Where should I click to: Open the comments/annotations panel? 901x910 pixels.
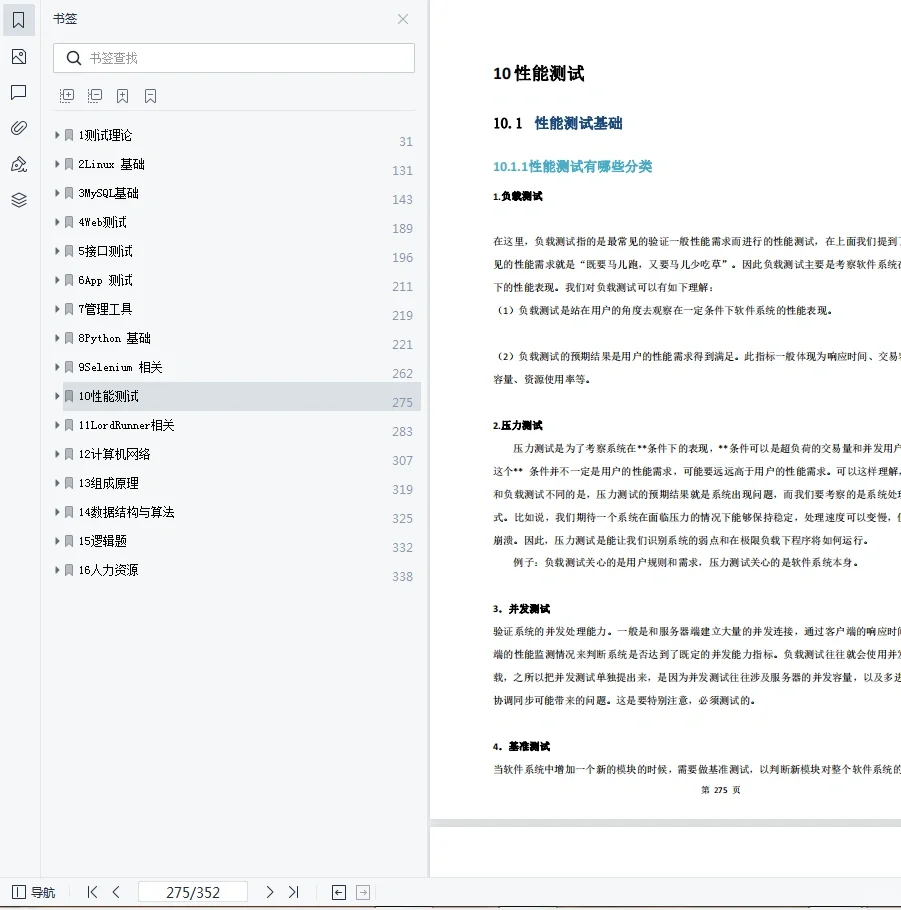(x=18, y=93)
